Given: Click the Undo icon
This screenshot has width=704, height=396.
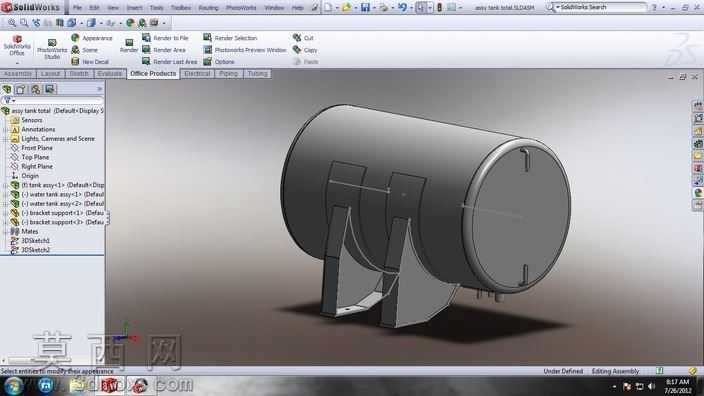Looking at the screenshot, I should [x=402, y=7].
